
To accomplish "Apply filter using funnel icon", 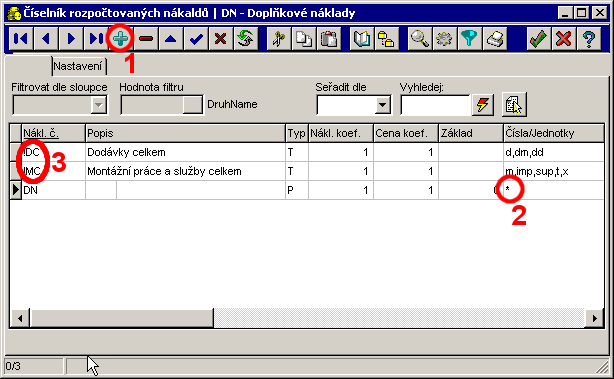I will [x=469, y=38].
